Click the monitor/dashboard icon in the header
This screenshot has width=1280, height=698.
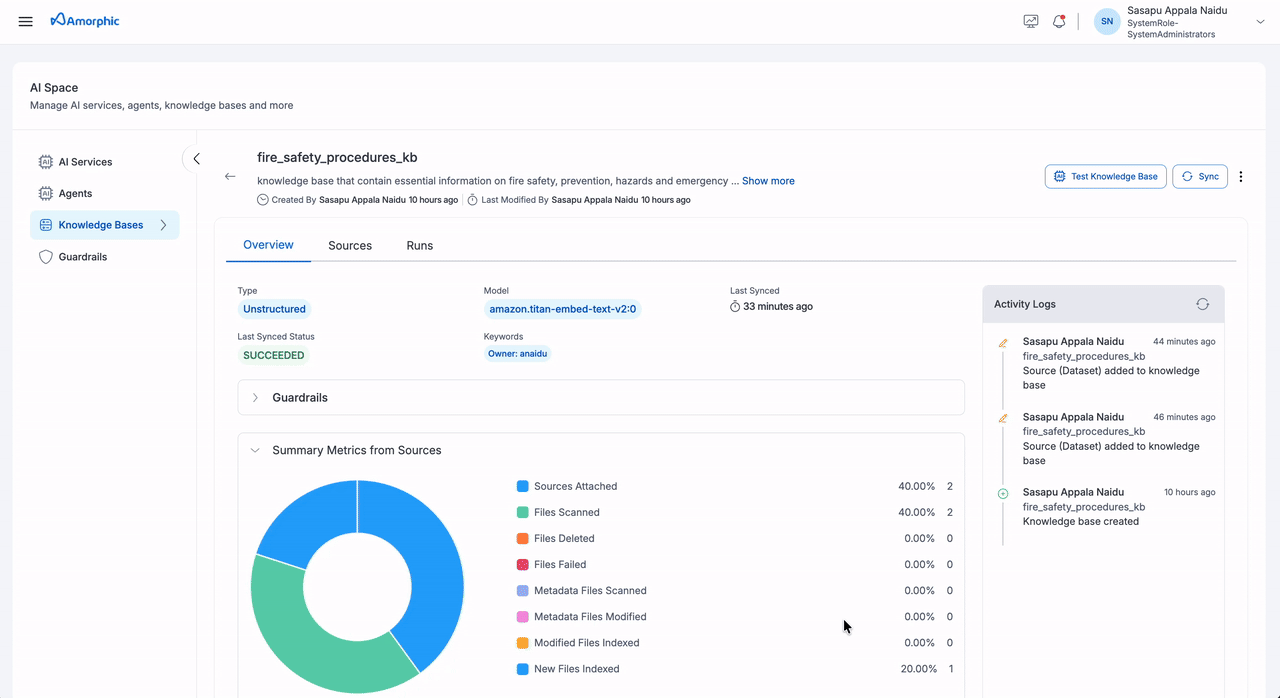point(1030,20)
